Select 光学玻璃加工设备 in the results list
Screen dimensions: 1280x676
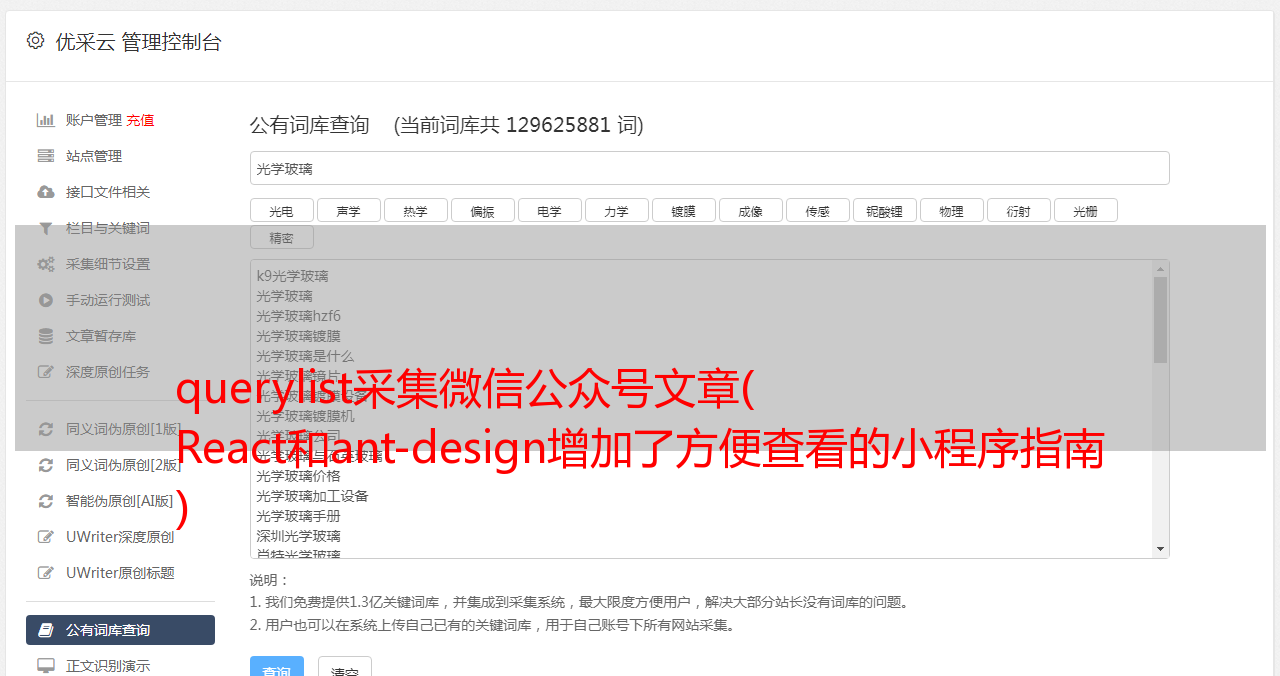point(312,496)
